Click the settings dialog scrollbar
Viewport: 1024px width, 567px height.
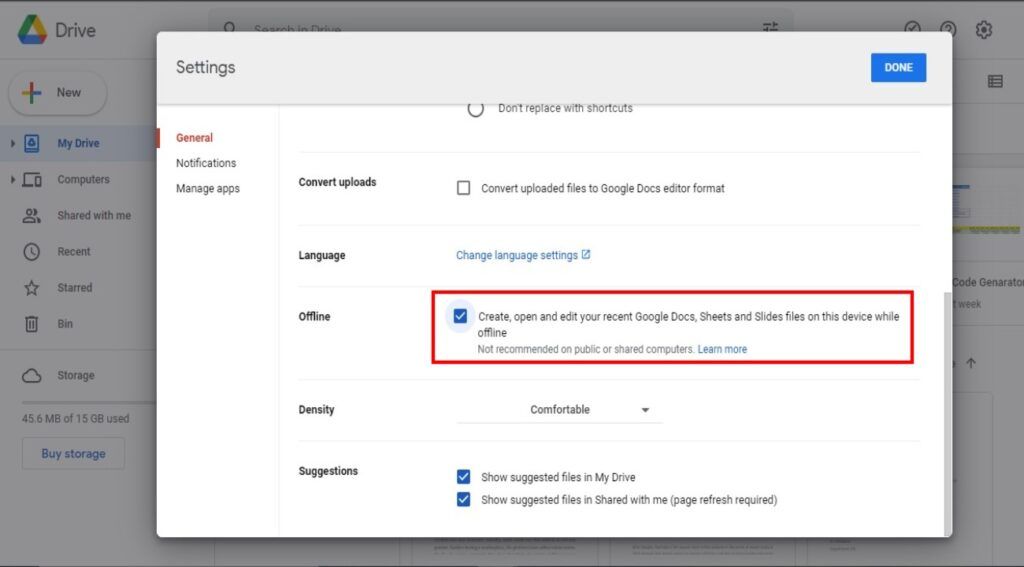[947, 413]
